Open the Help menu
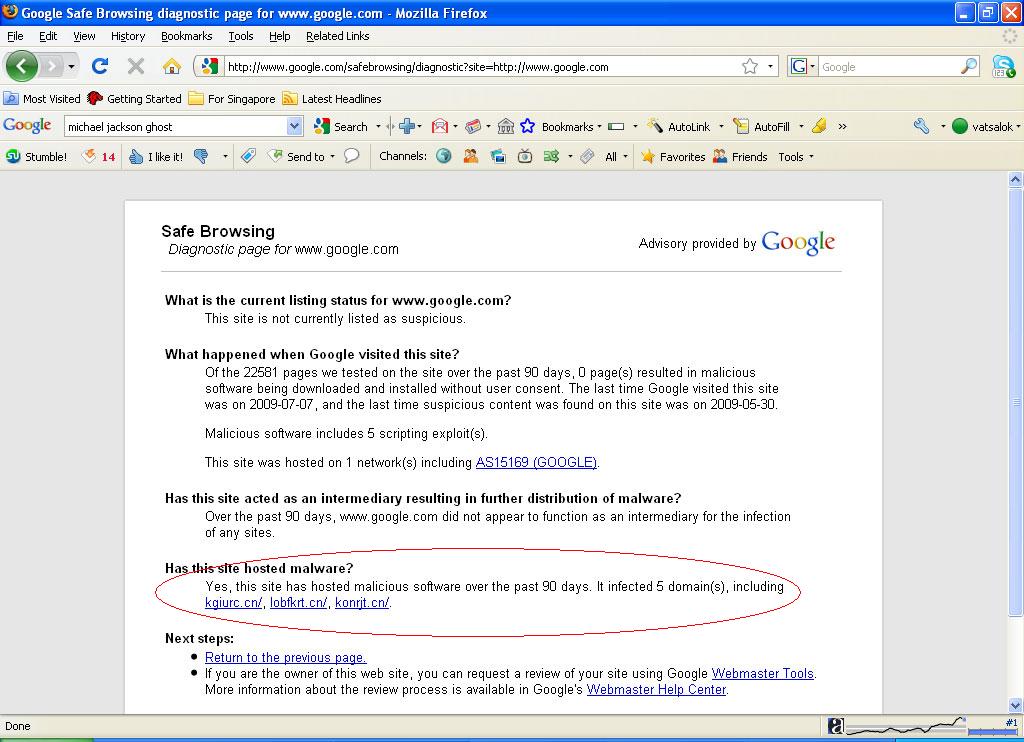 pos(280,36)
